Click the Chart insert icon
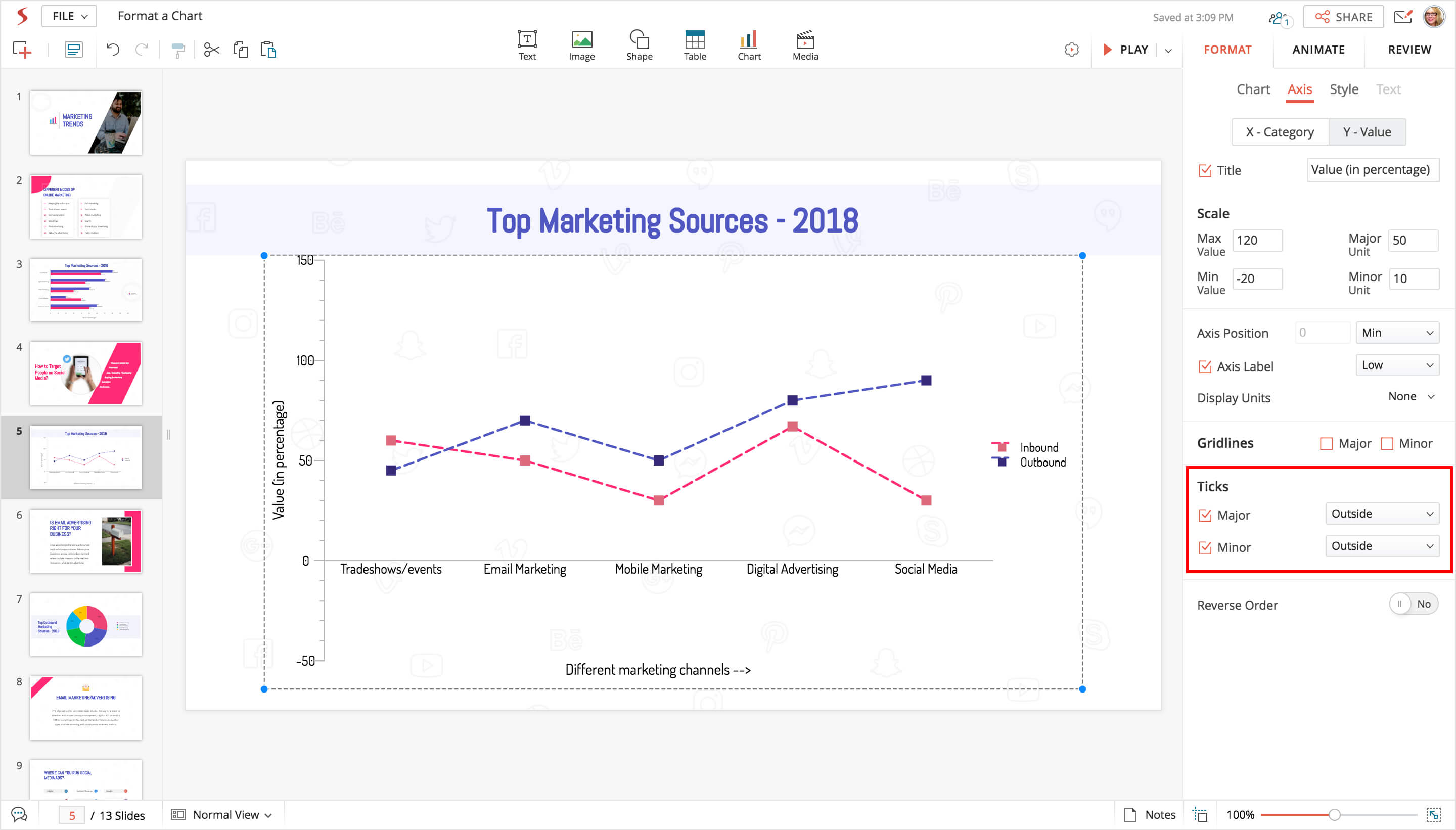 (x=749, y=45)
